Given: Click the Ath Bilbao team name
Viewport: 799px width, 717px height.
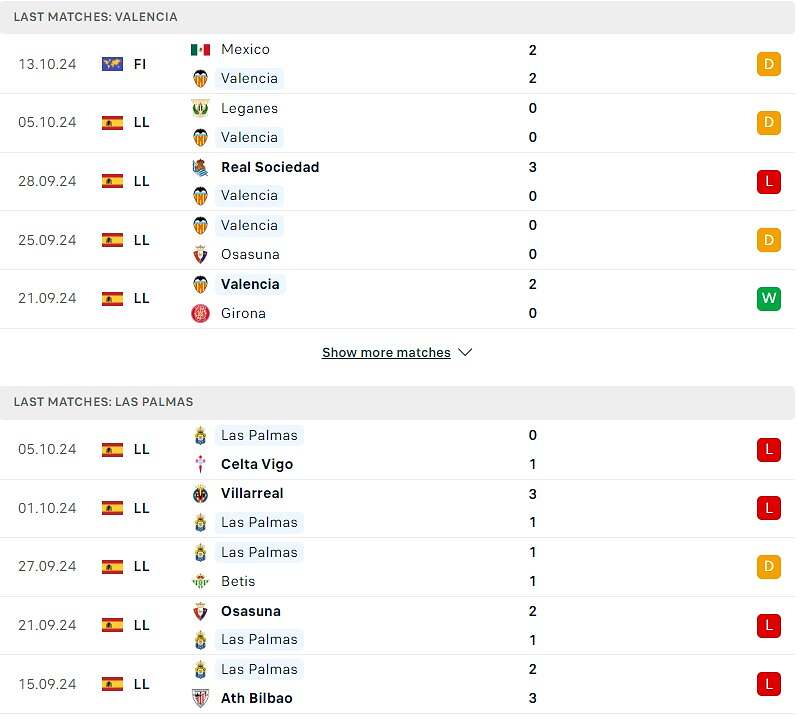Looking at the screenshot, I should tap(257, 698).
